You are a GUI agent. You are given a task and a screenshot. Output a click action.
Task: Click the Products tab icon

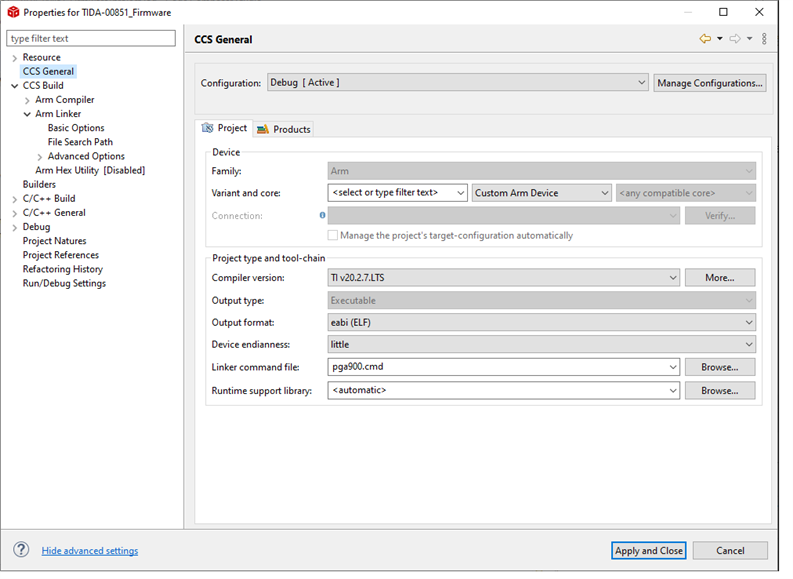[263, 129]
